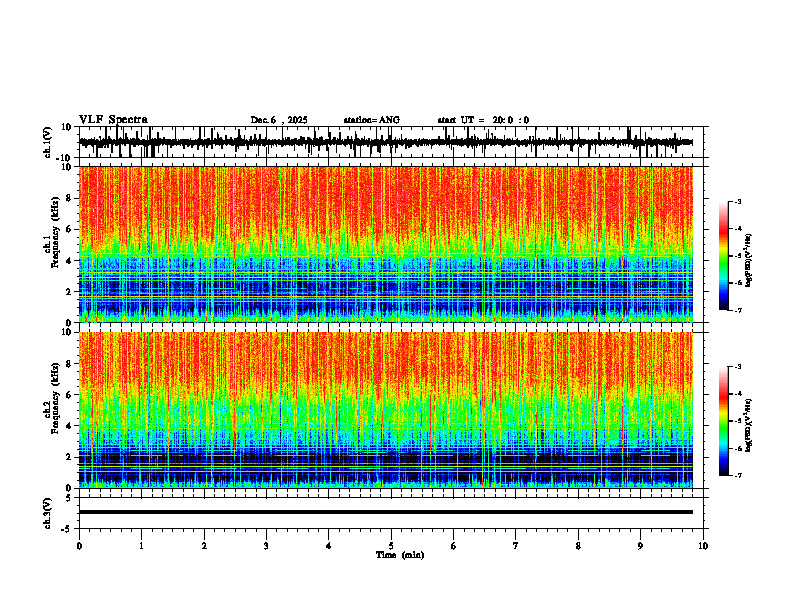Click the "ch.1 Frequency (kHz)" axis label
This screenshot has height=612, width=792.
point(52,232)
